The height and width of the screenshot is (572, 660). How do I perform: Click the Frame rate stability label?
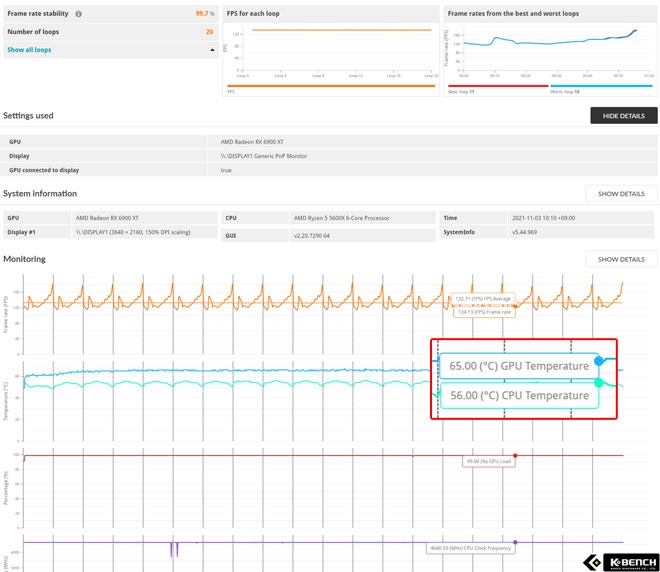38,13
